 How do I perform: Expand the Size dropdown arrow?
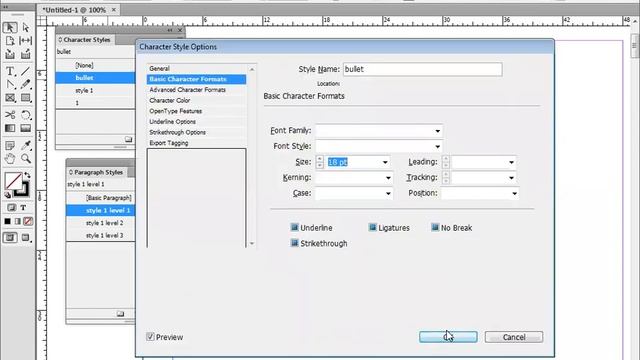[385, 162]
